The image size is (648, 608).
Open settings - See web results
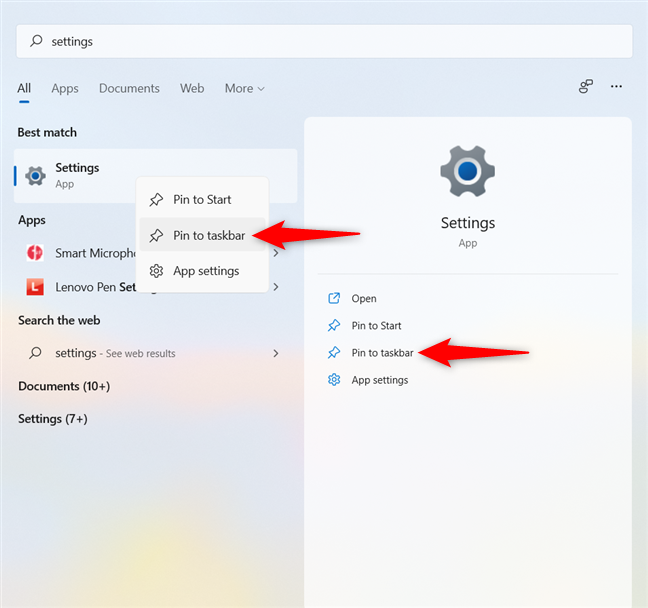point(155,353)
